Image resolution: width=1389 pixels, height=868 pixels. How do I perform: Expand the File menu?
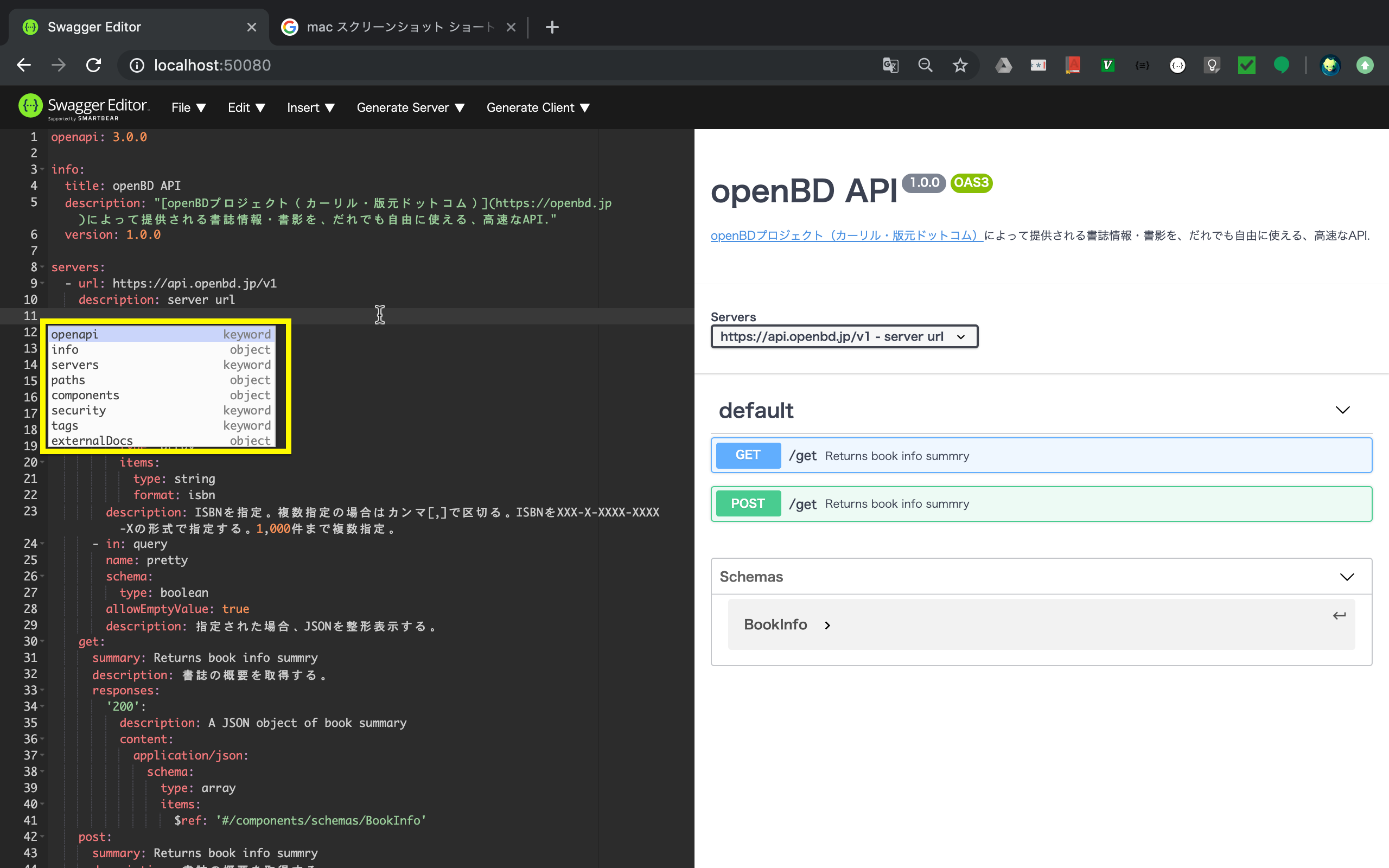(188, 107)
